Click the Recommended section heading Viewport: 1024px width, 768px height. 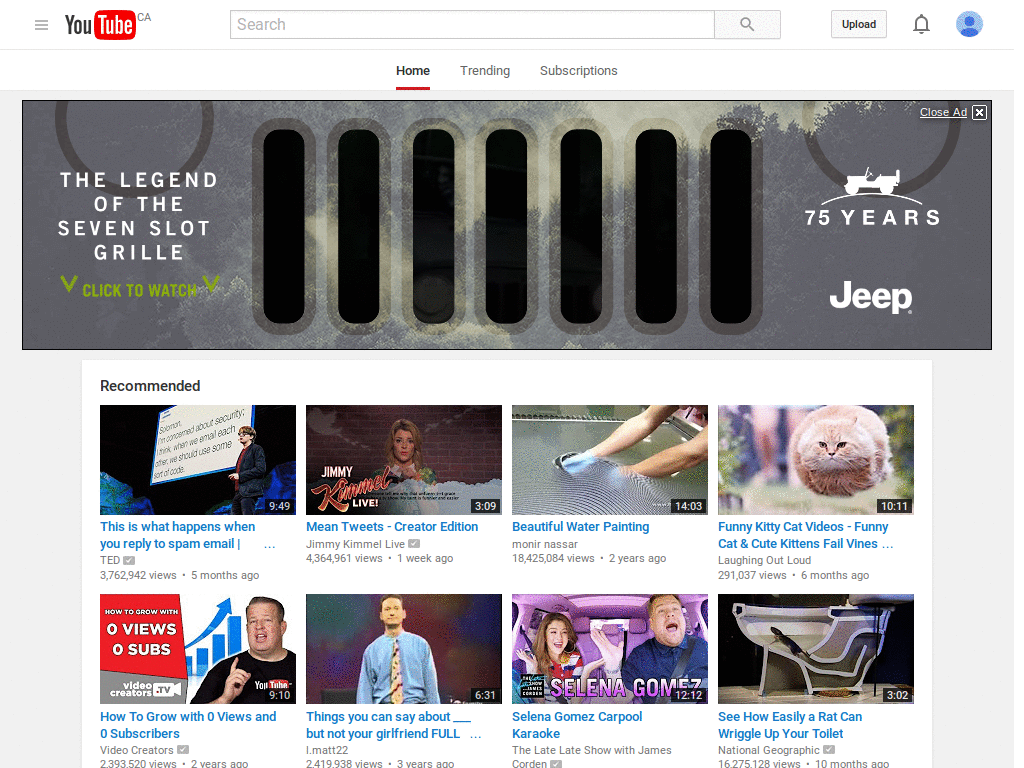point(150,386)
